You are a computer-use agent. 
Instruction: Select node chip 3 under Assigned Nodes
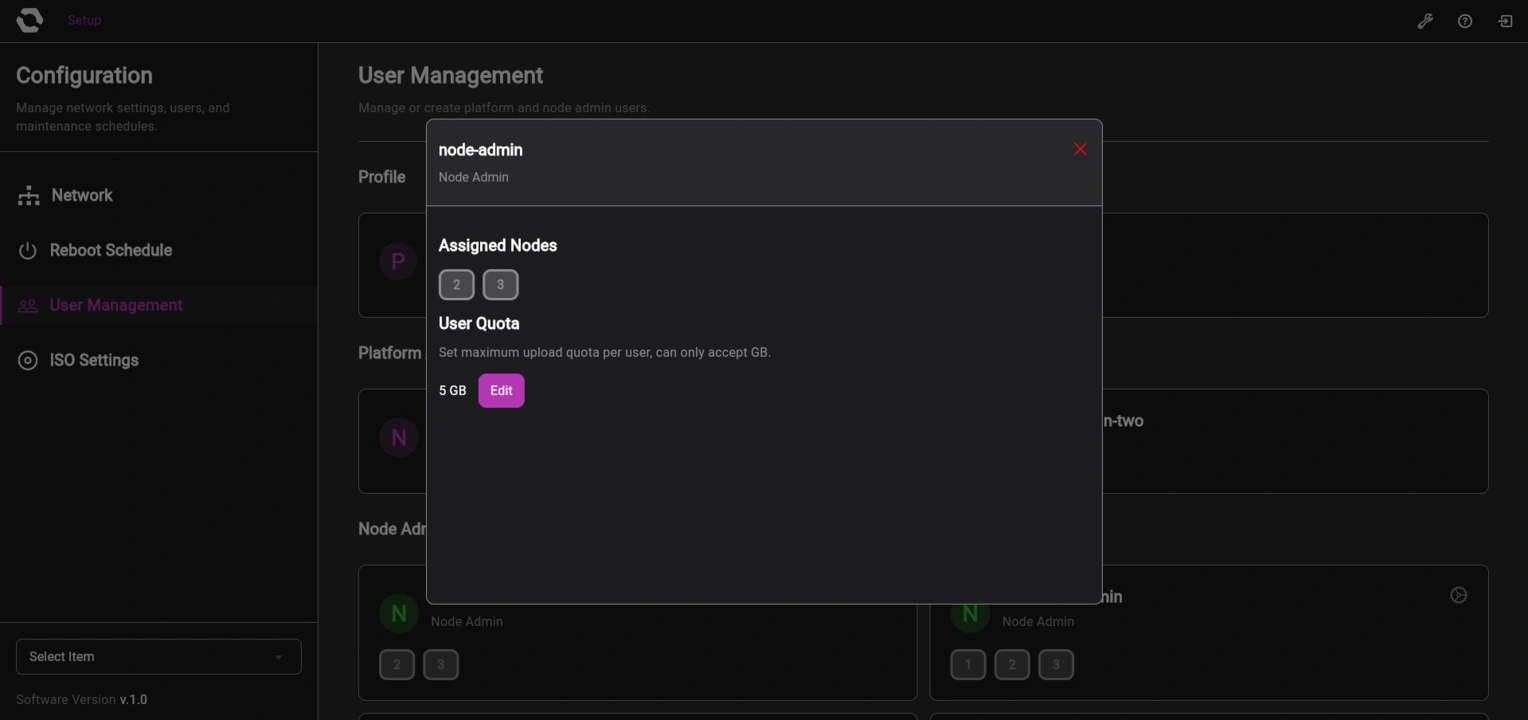pos(501,284)
